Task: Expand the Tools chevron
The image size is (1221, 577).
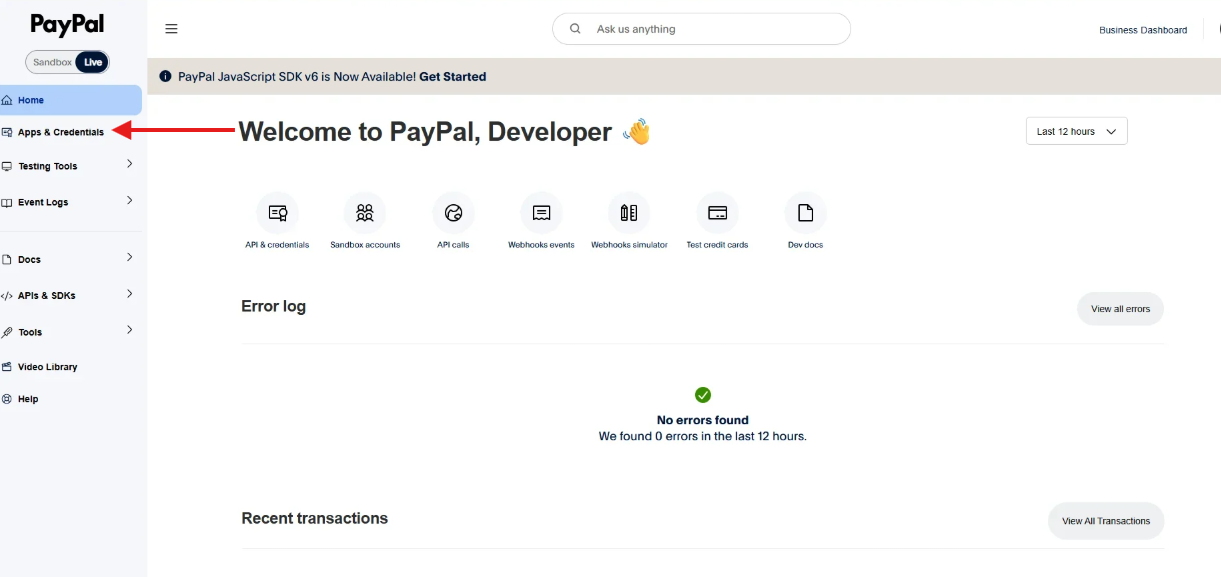Action: (x=129, y=330)
